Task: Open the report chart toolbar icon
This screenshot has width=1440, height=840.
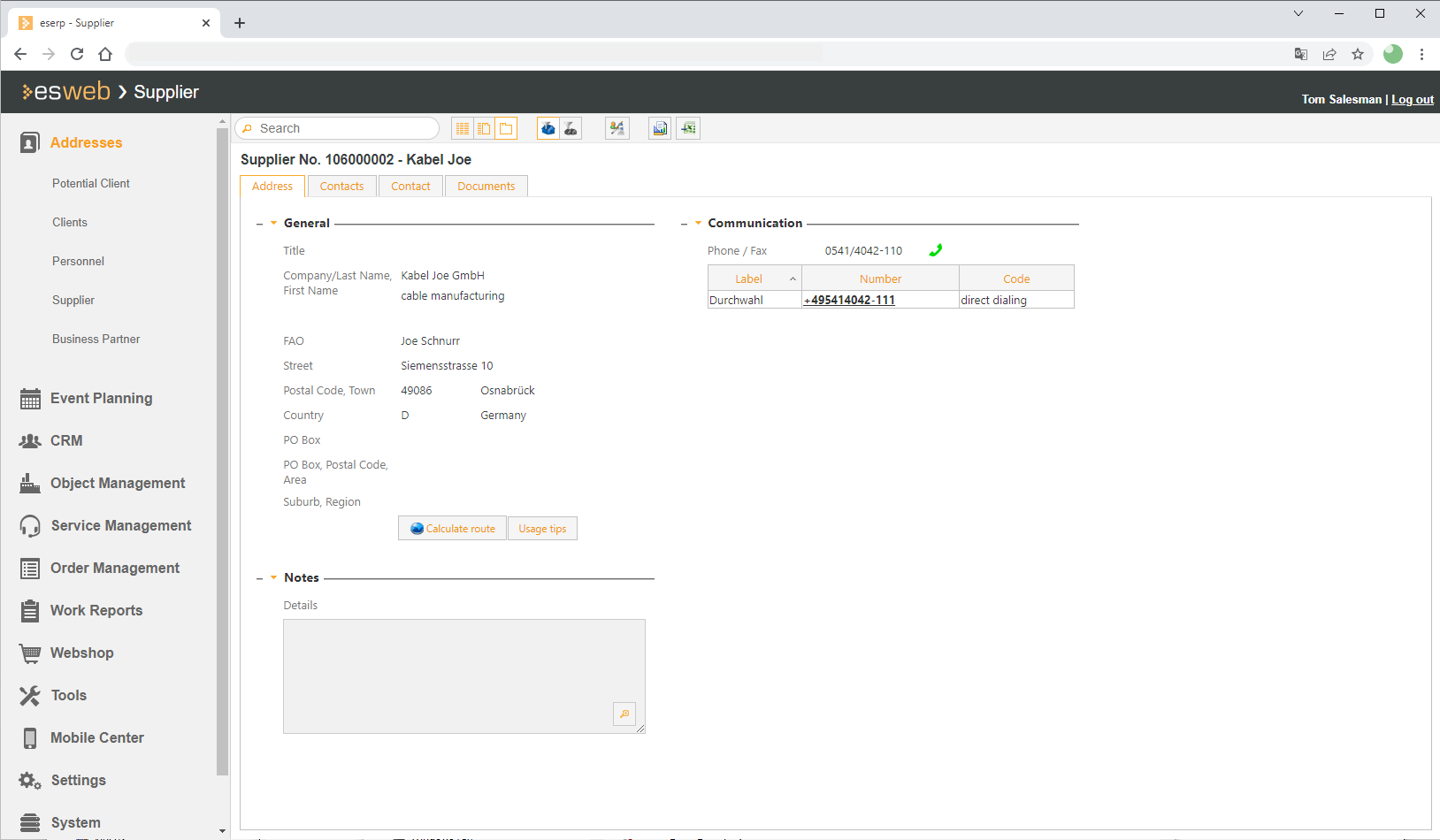Action: pos(660,129)
